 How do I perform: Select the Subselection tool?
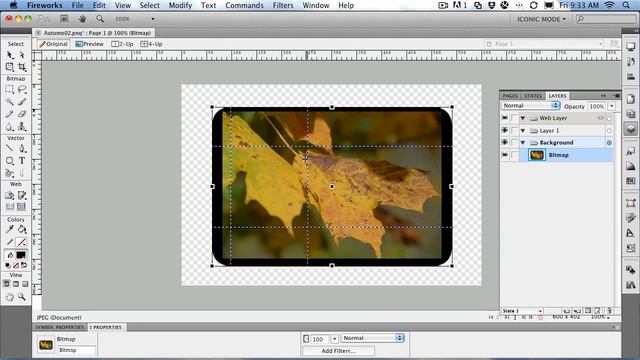[22, 55]
